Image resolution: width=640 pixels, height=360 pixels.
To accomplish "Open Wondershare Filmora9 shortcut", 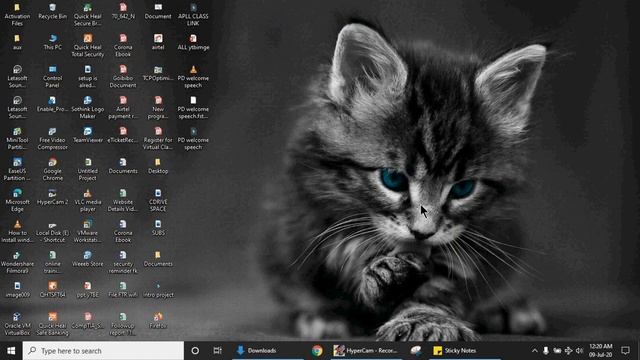I will 17,262.
